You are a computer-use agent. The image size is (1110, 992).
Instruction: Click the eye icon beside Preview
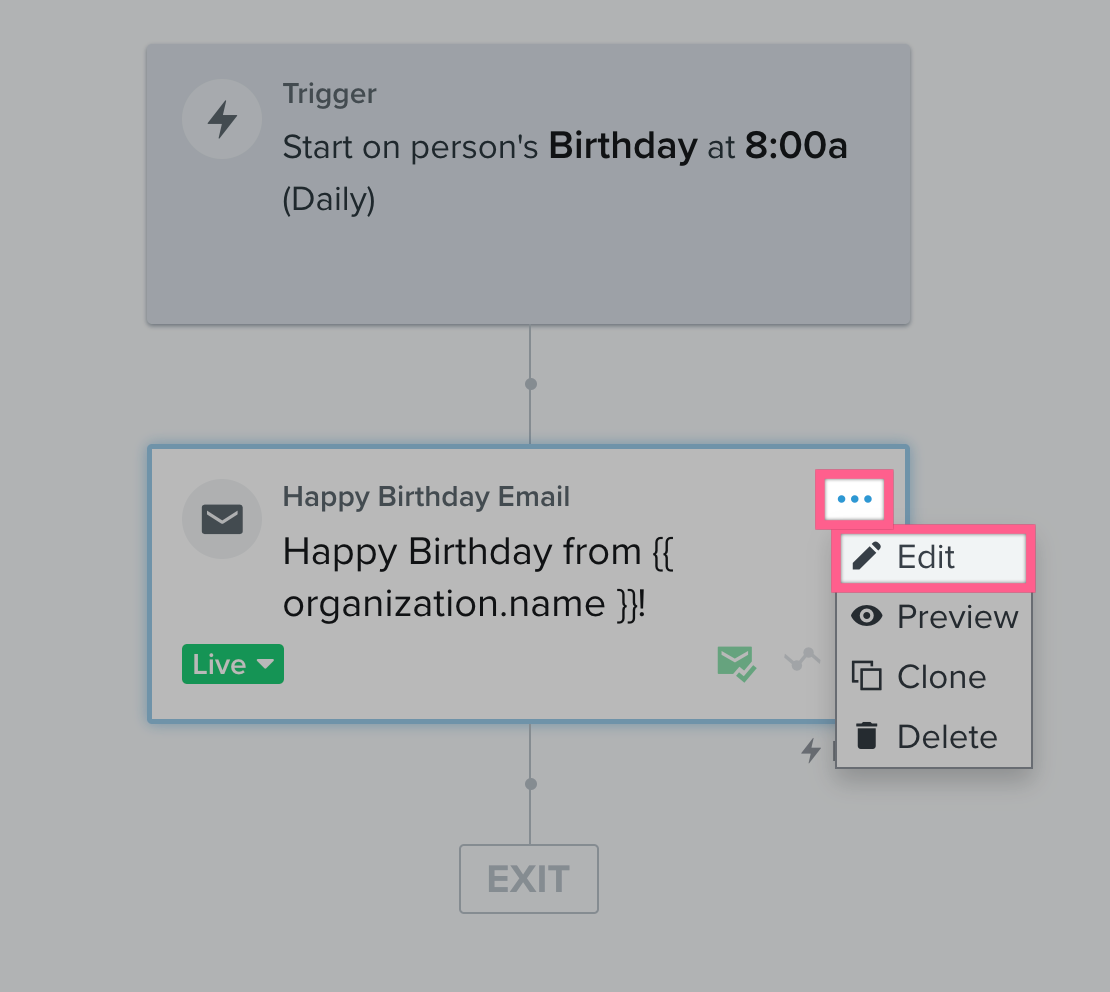(866, 616)
